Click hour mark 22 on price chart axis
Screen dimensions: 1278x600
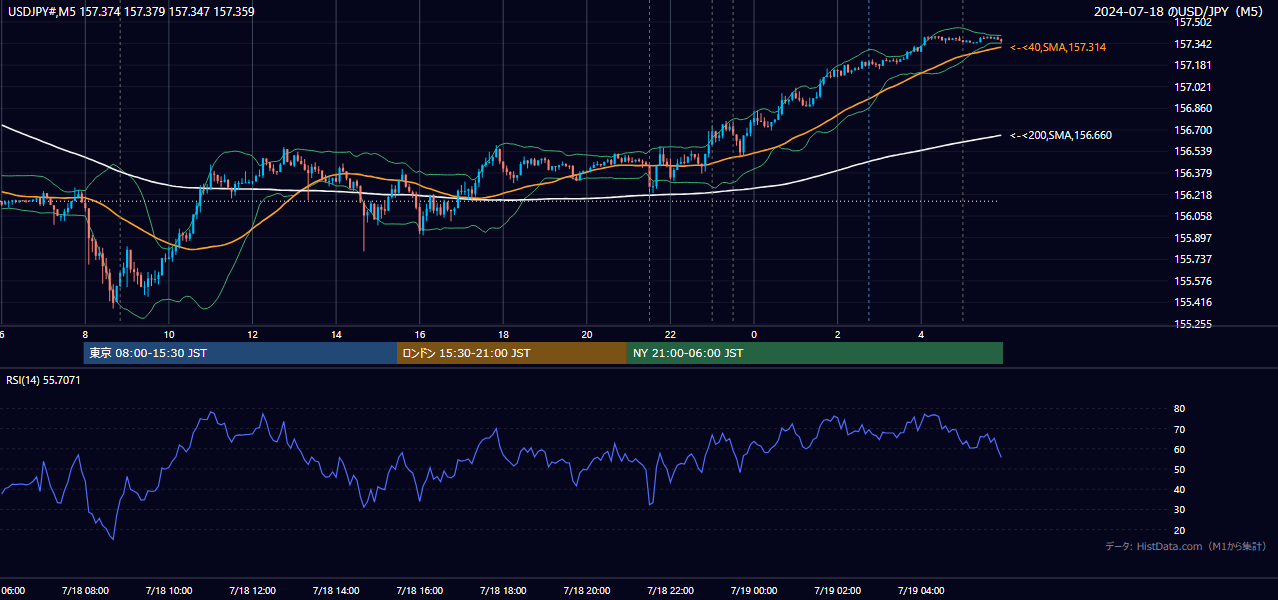coord(671,334)
